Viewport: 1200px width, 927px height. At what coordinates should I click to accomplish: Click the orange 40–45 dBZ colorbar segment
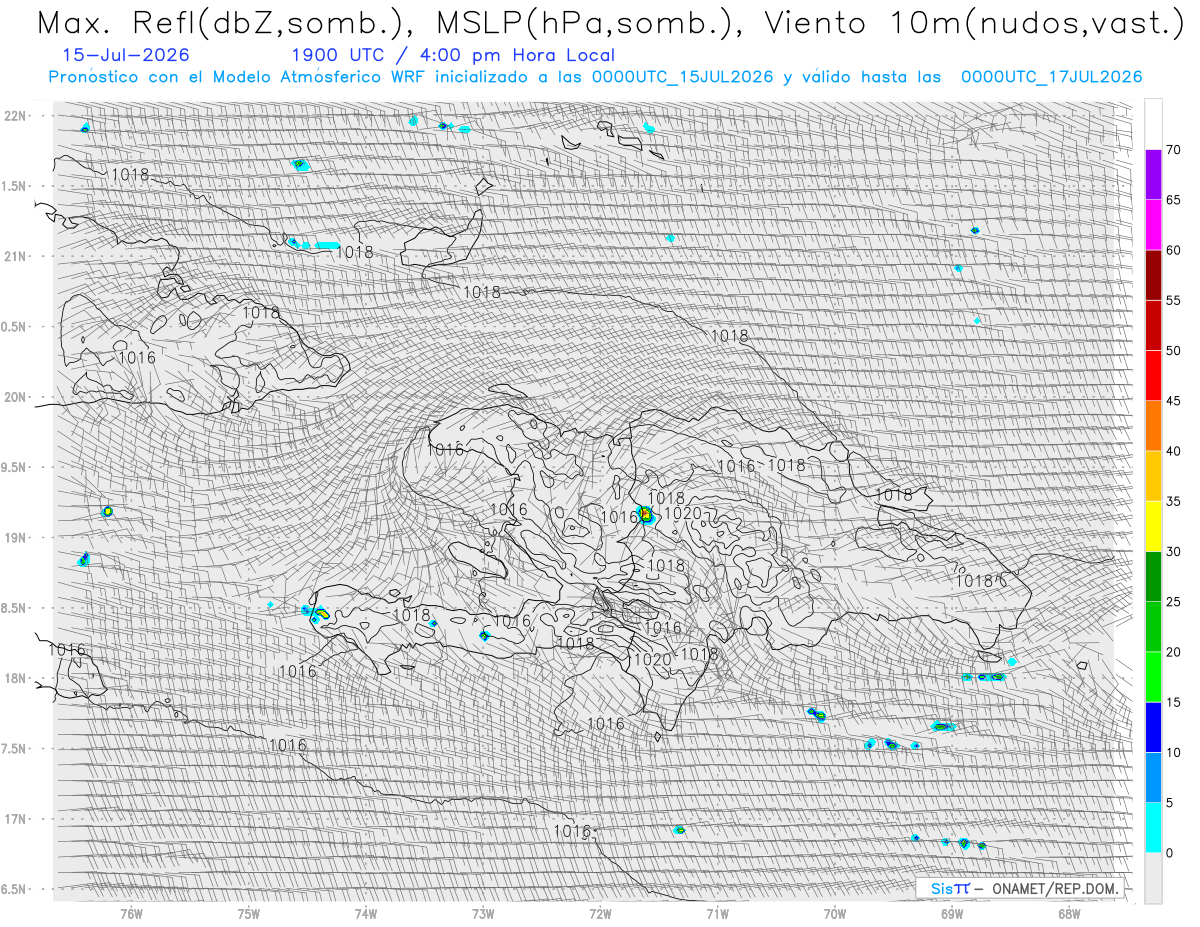tap(1153, 426)
